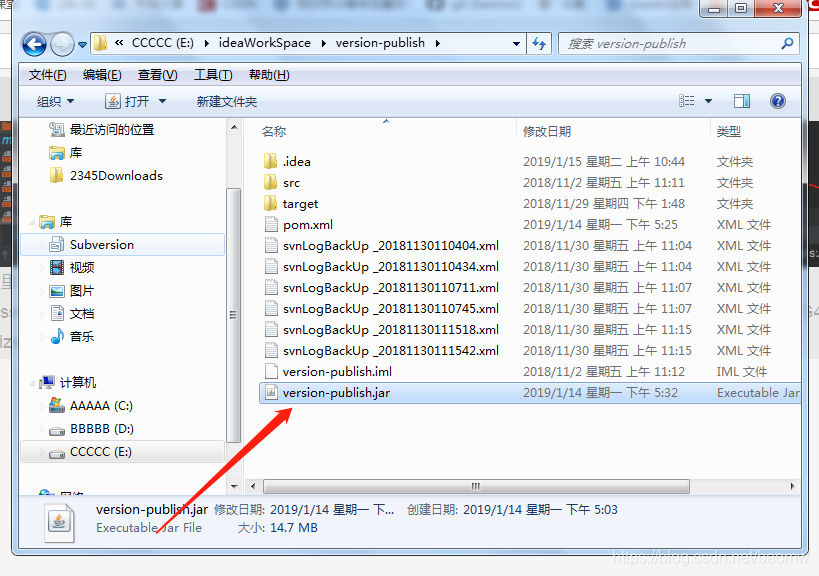This screenshot has height=576, width=819.
Task: Expand the address bar history dropdown
Action: [516, 44]
